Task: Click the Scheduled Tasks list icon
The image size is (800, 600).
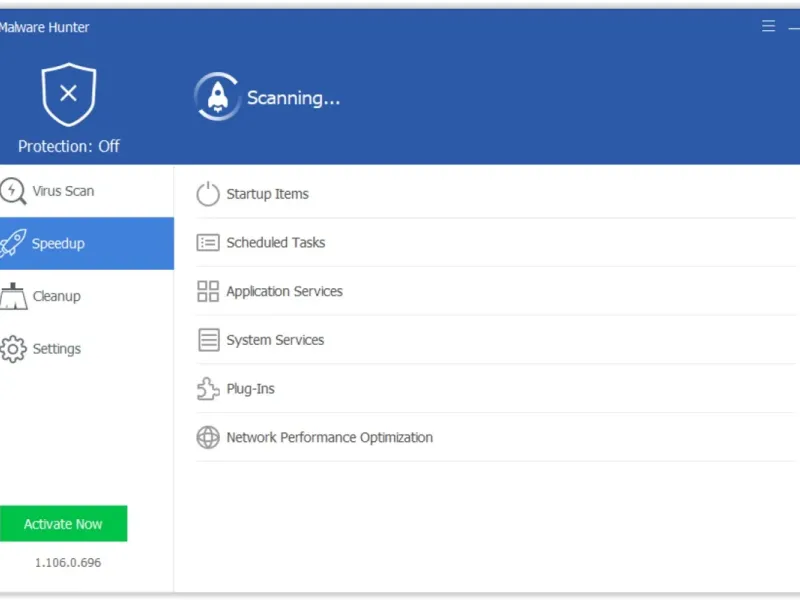Action: pos(208,242)
